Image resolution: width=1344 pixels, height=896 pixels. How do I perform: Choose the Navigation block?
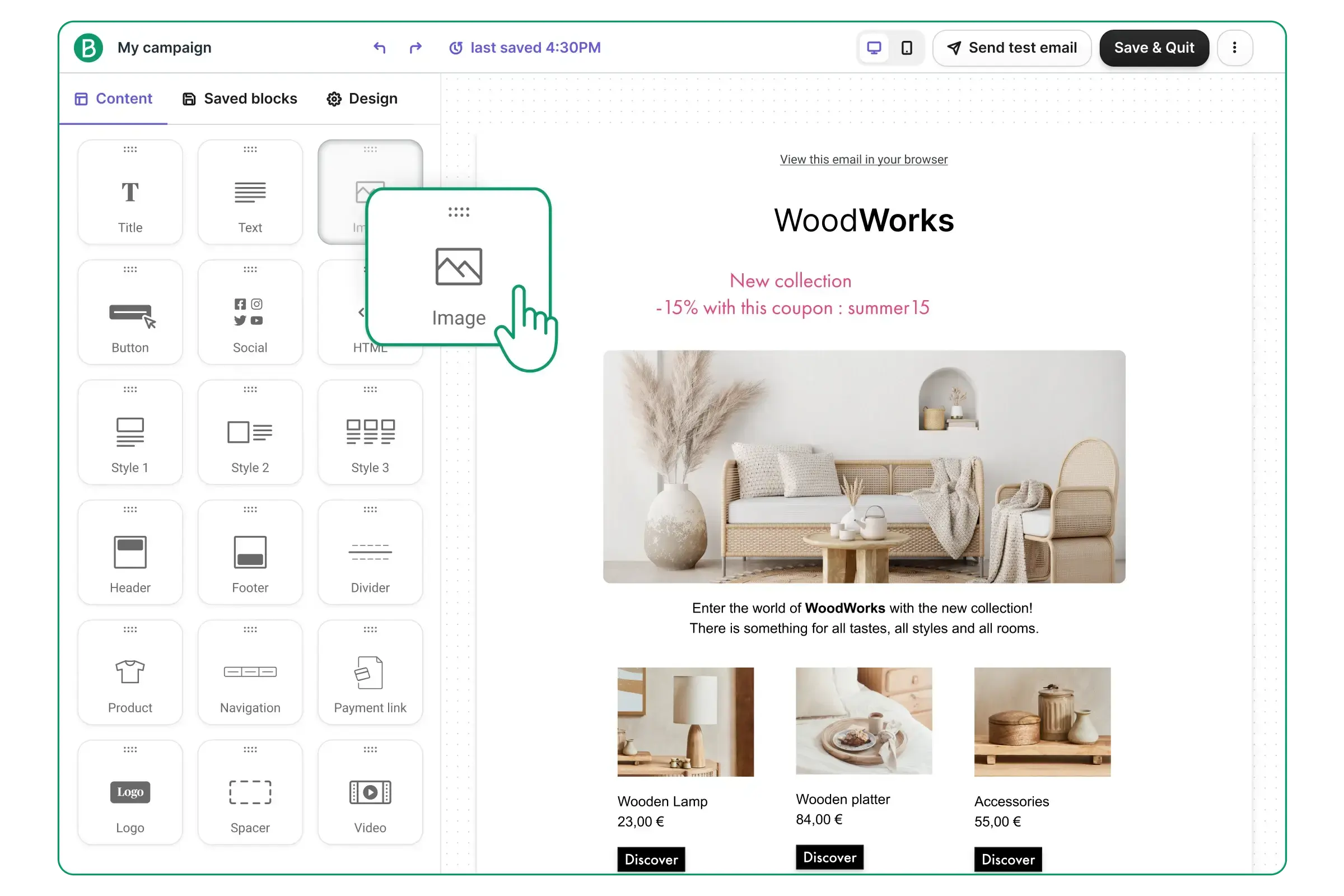(x=250, y=672)
